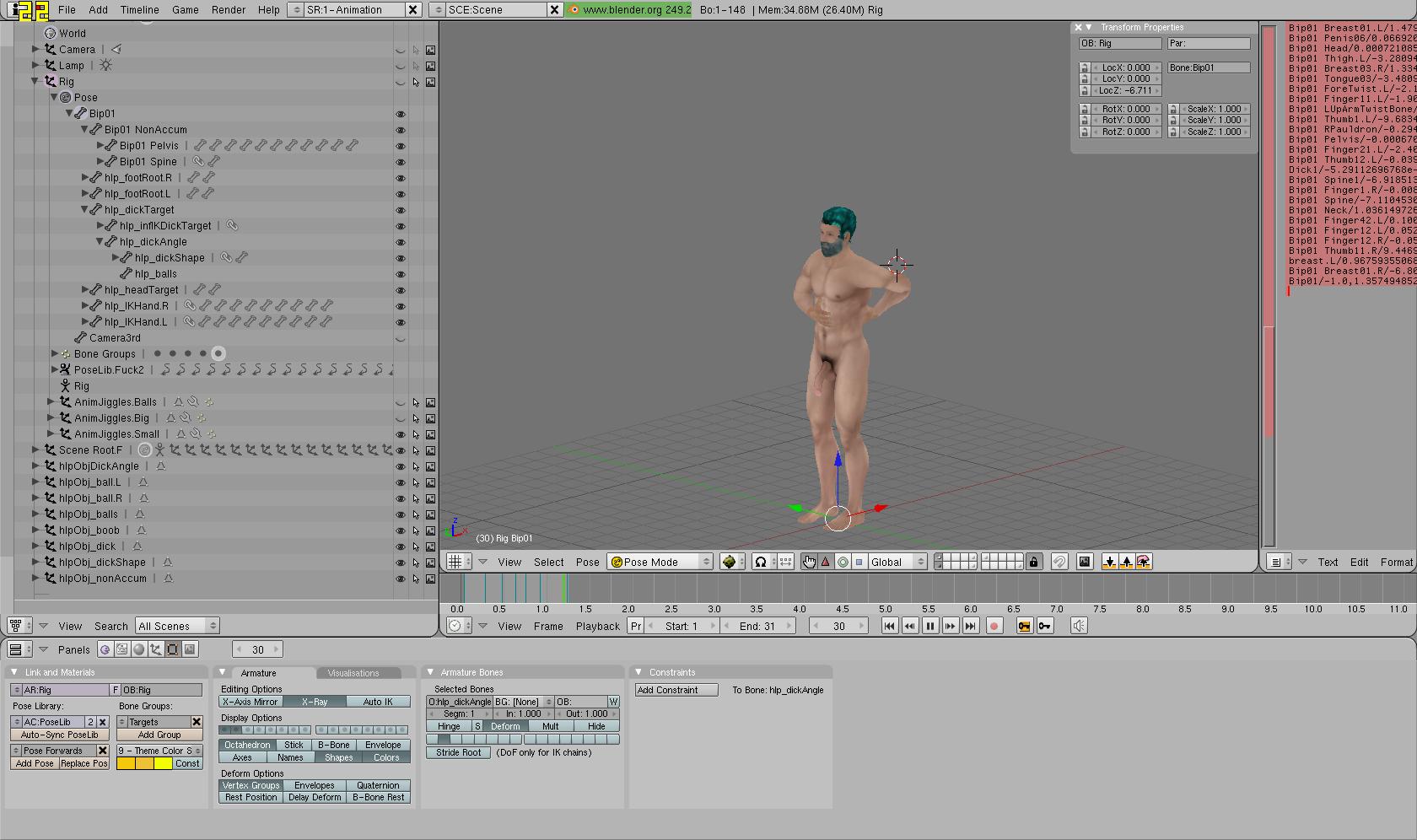The image size is (1417, 840).
Task: Open the Scene context icon in Panels header
Action: [x=190, y=649]
